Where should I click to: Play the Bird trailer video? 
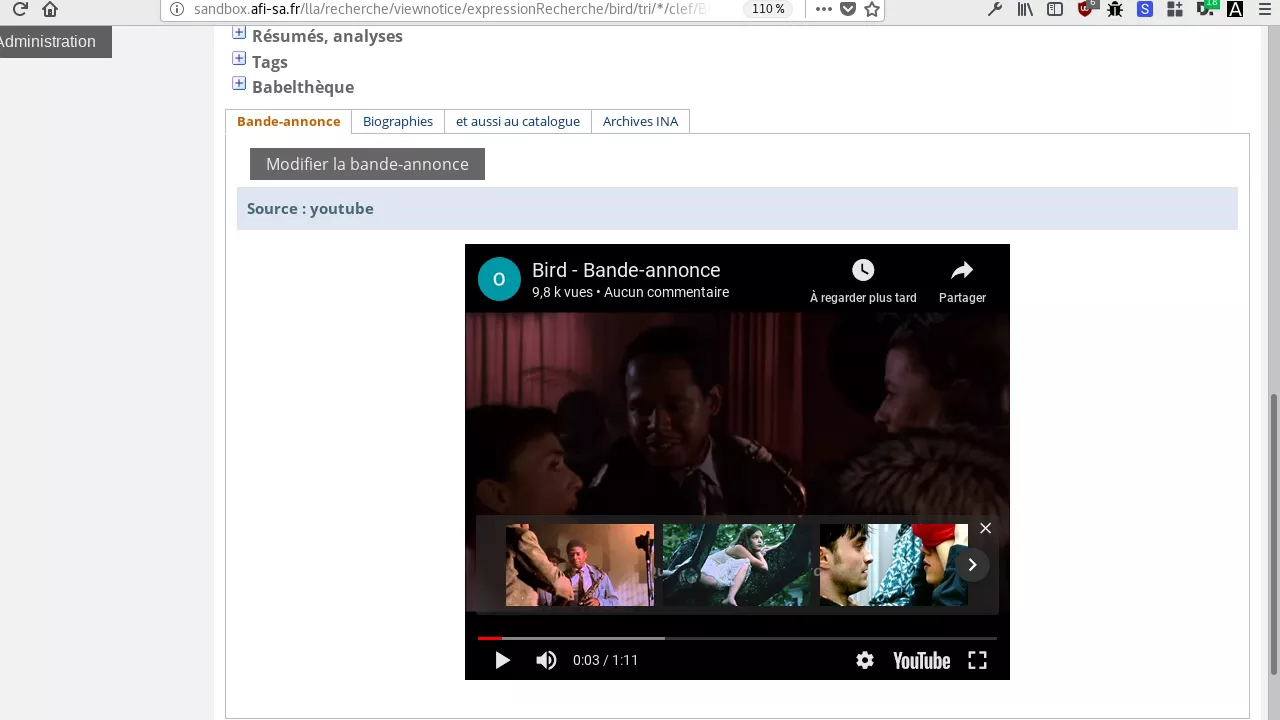point(502,660)
